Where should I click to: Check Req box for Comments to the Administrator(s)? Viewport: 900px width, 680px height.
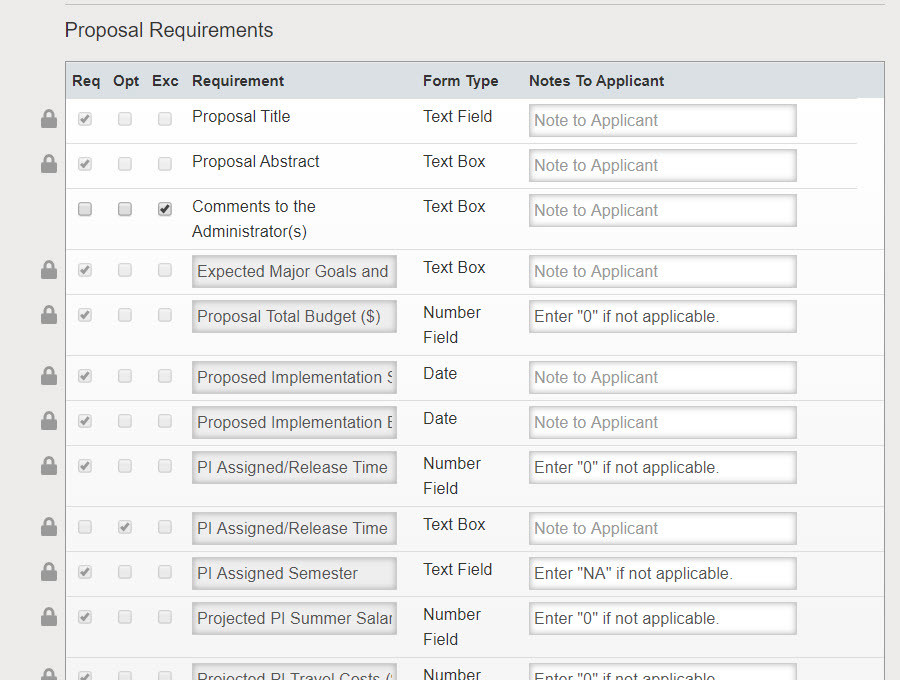pyautogui.click(x=85, y=209)
